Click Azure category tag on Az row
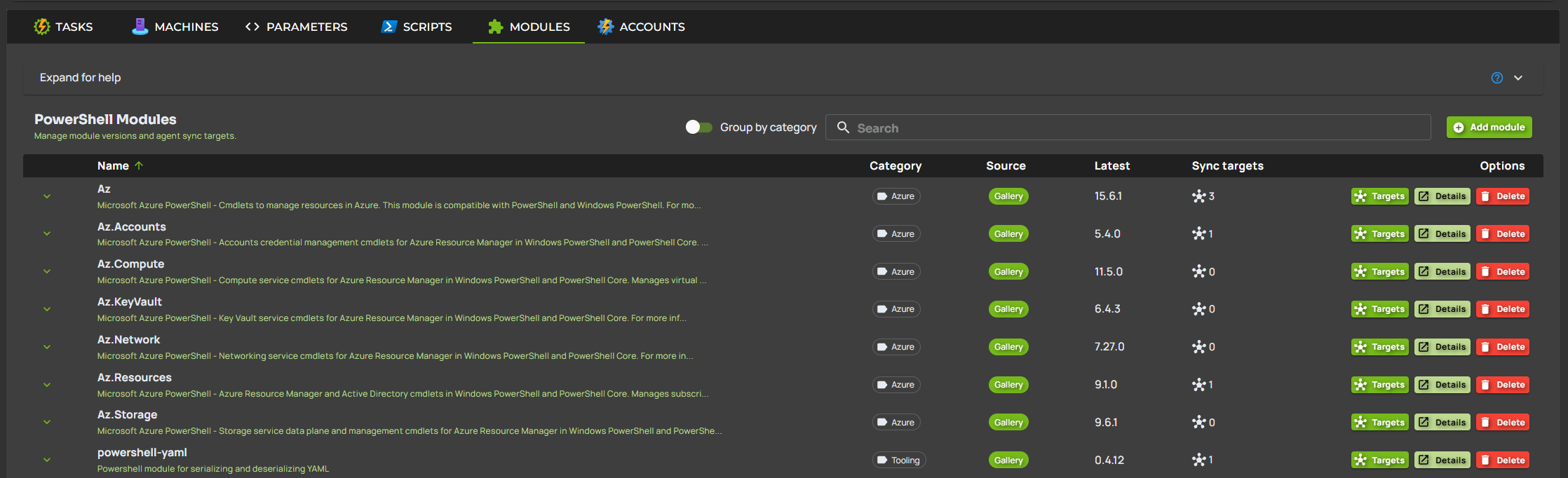 [896, 196]
